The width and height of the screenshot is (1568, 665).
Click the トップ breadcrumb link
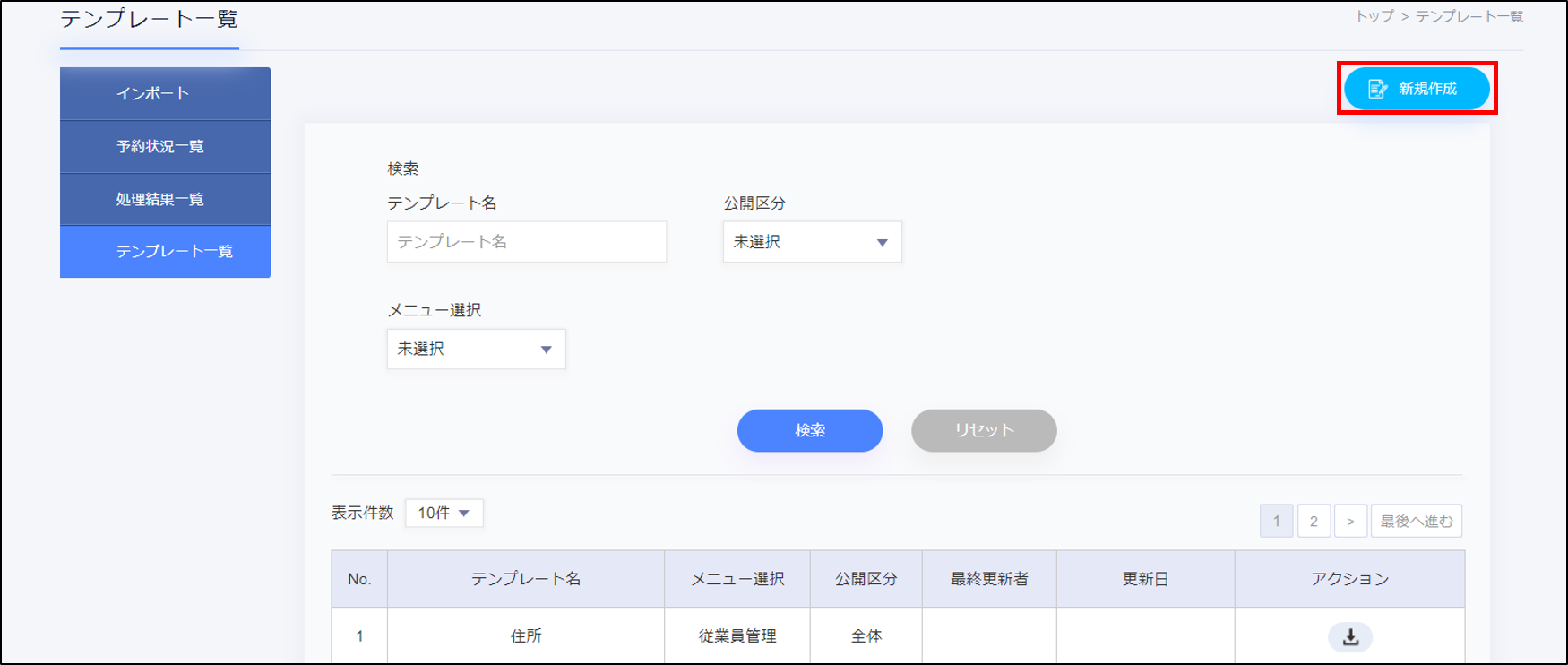click(1374, 17)
